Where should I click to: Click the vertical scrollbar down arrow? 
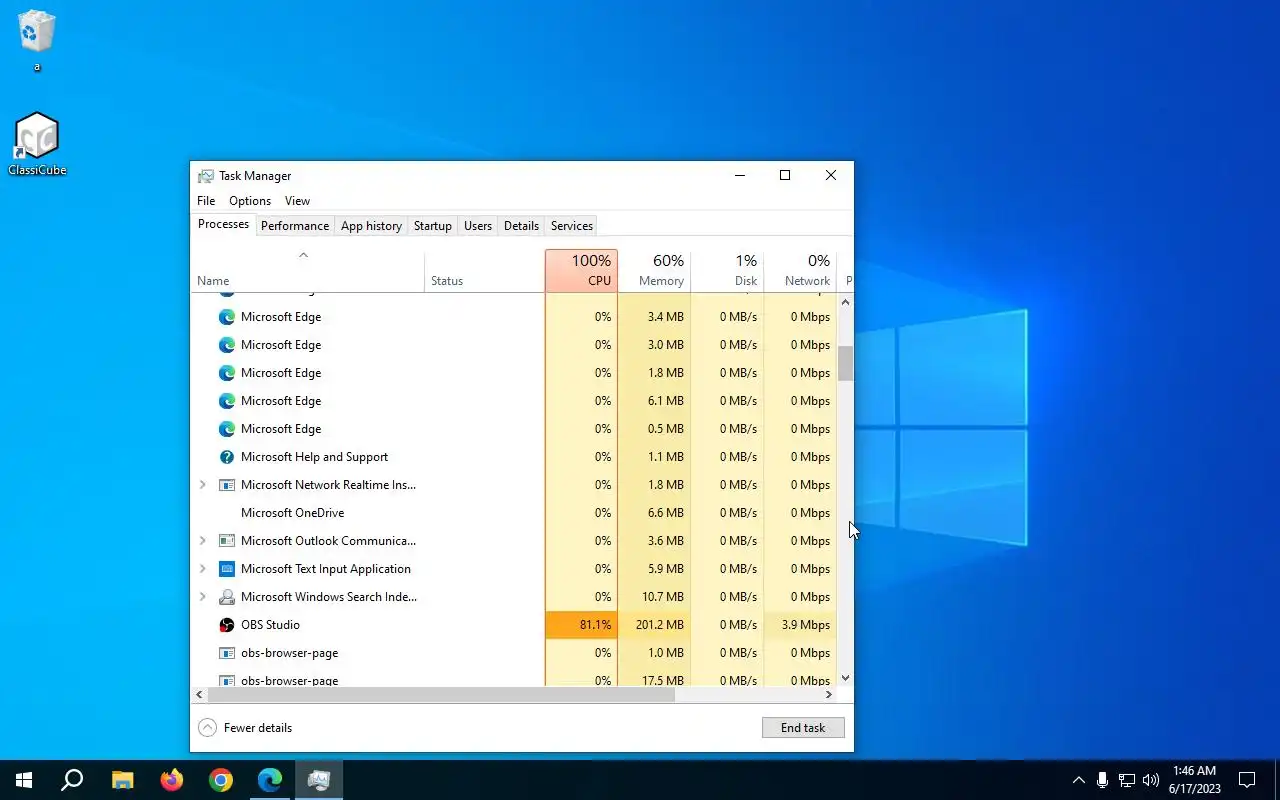[846, 678]
